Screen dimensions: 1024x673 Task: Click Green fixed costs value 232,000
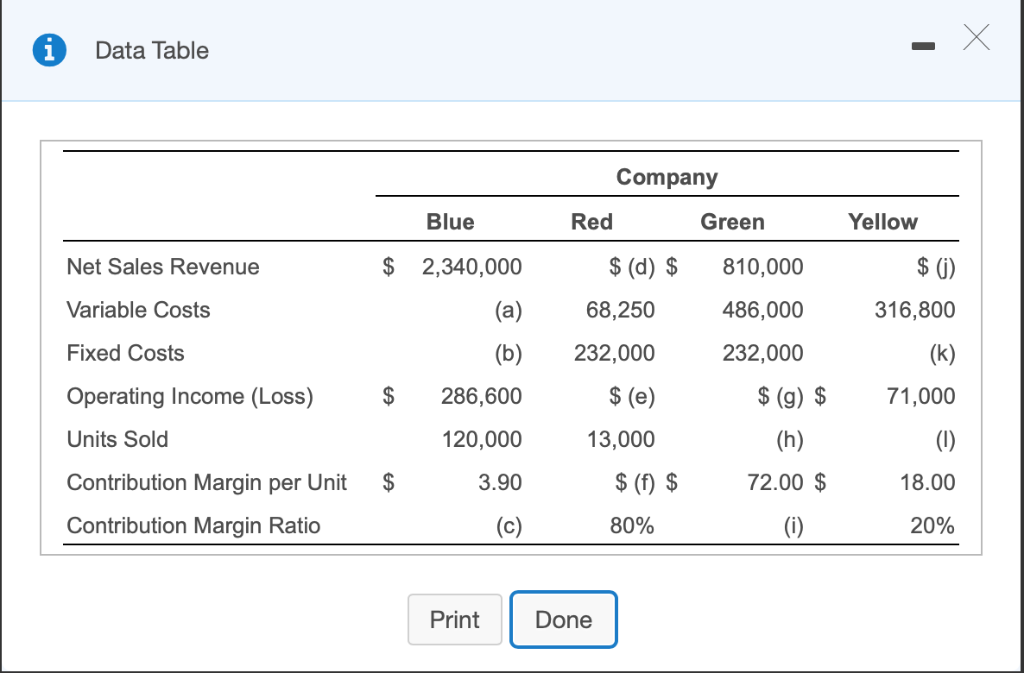(x=763, y=352)
